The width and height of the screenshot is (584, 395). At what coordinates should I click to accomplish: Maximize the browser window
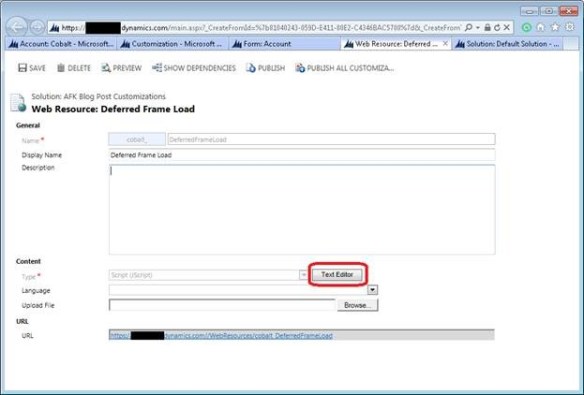[x=549, y=11]
